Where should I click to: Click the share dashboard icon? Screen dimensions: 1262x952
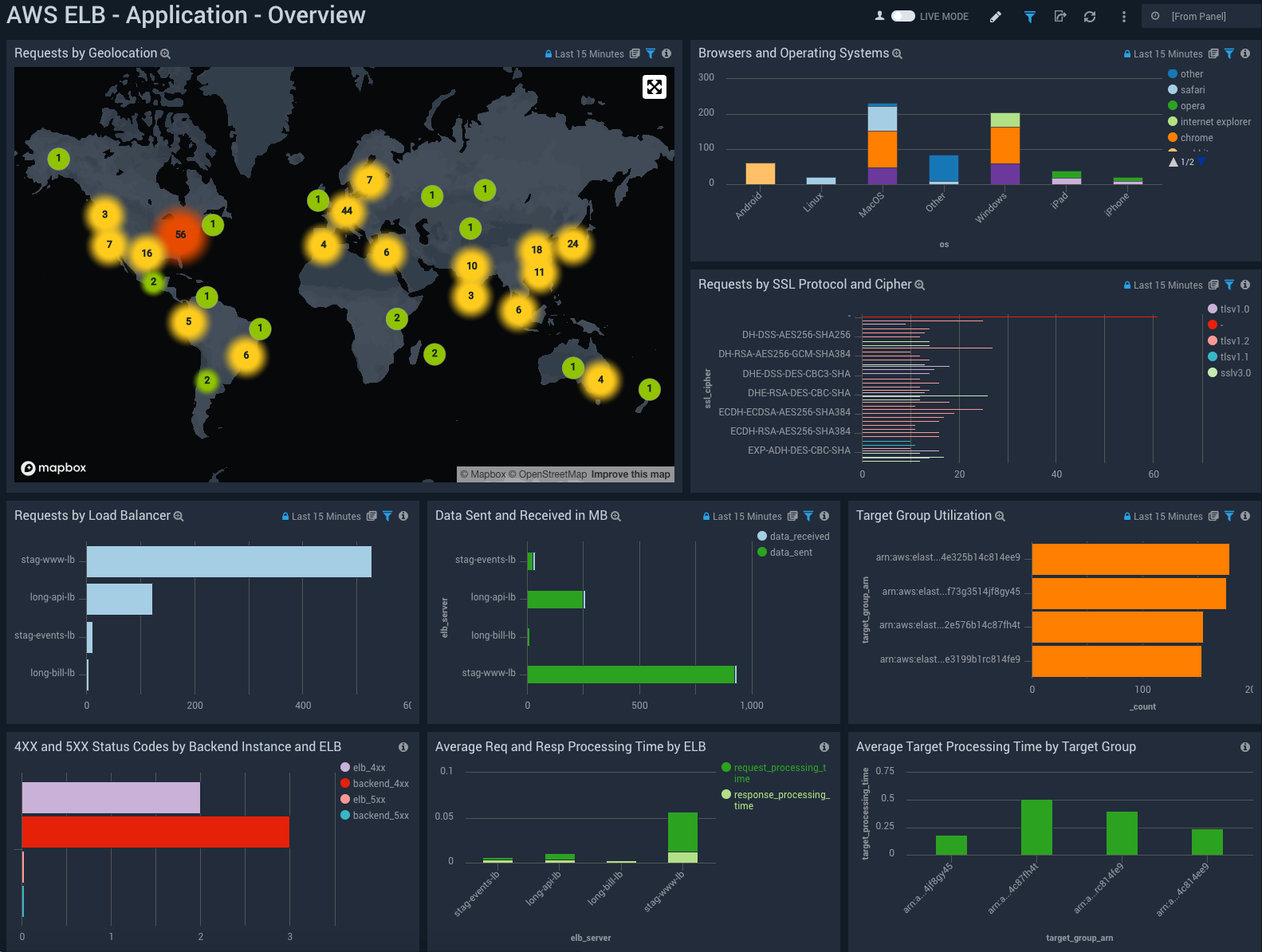click(1060, 17)
